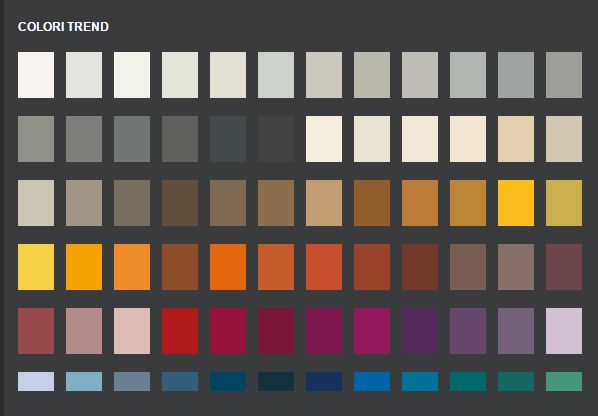Choose the darkest blackish-teal swatch

(x=276, y=381)
